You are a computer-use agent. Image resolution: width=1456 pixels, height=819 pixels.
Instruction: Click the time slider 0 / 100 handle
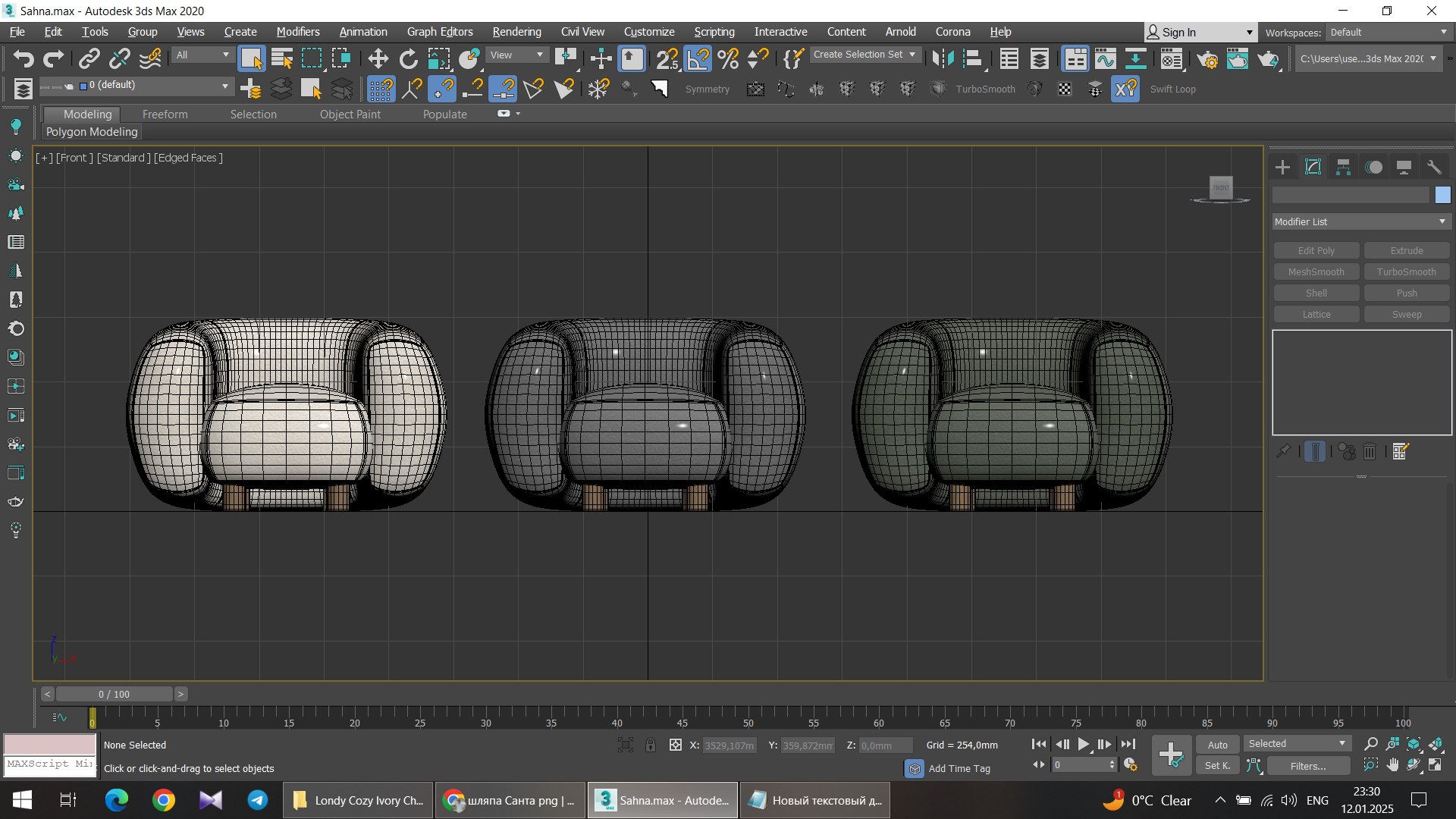click(x=114, y=694)
